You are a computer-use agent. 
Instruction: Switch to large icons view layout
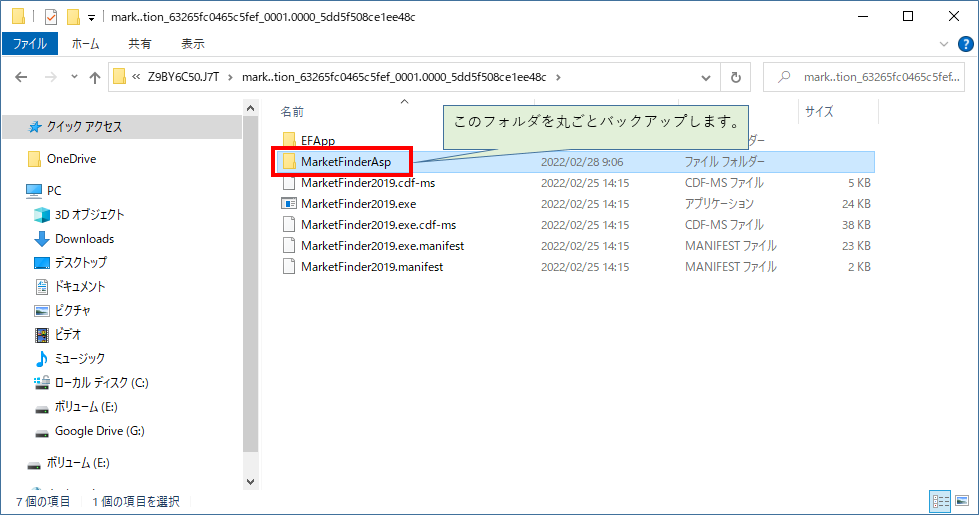[962, 501]
